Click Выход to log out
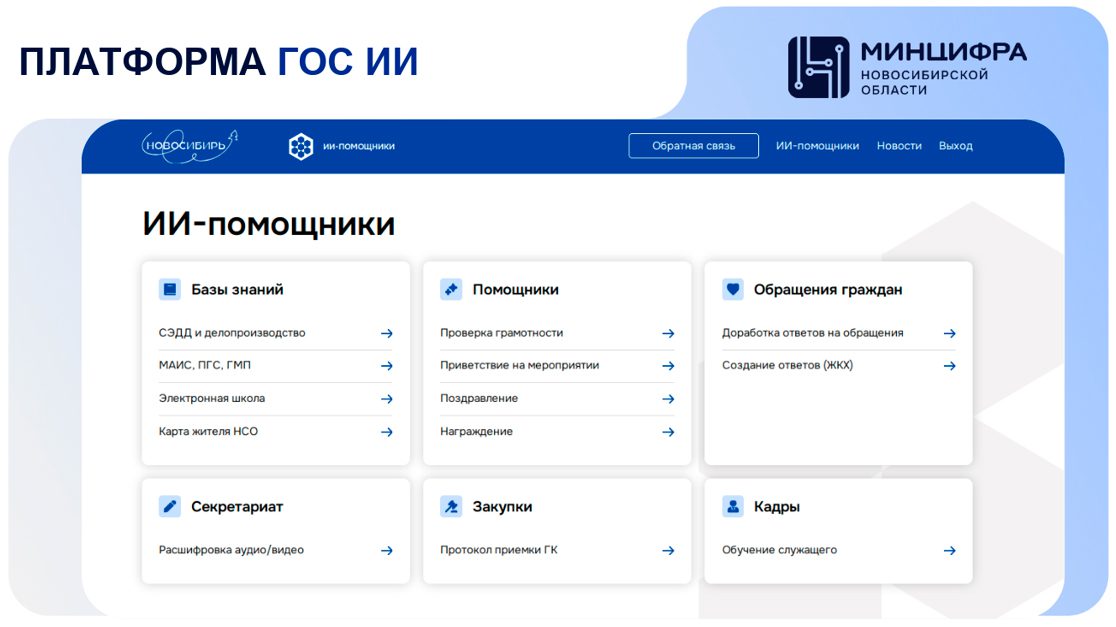Viewport: 1116px width, 627px height. point(955,146)
